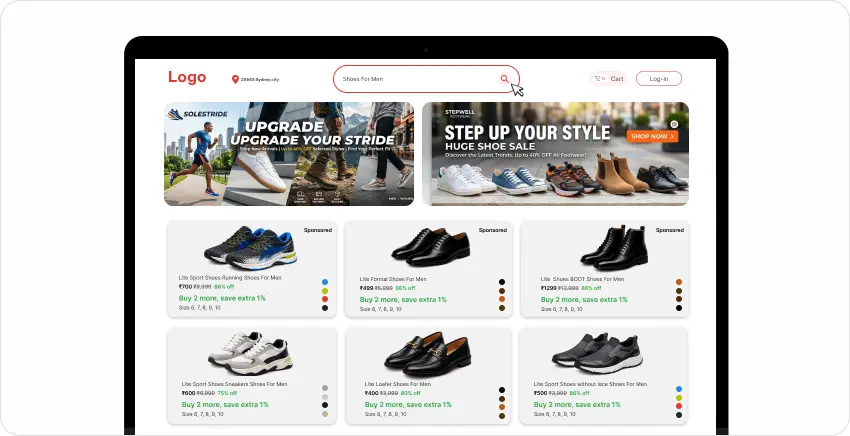Pick red swatch on without lace Shoes card

coord(679,406)
